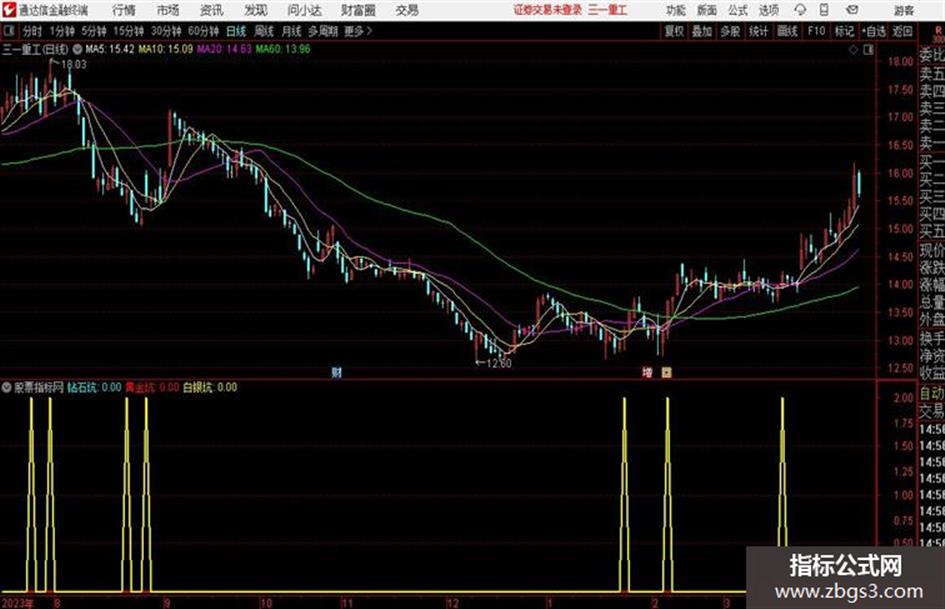The image size is (945, 609).
Task: Click the 证券交易未登录 login link
Action: coord(548,10)
